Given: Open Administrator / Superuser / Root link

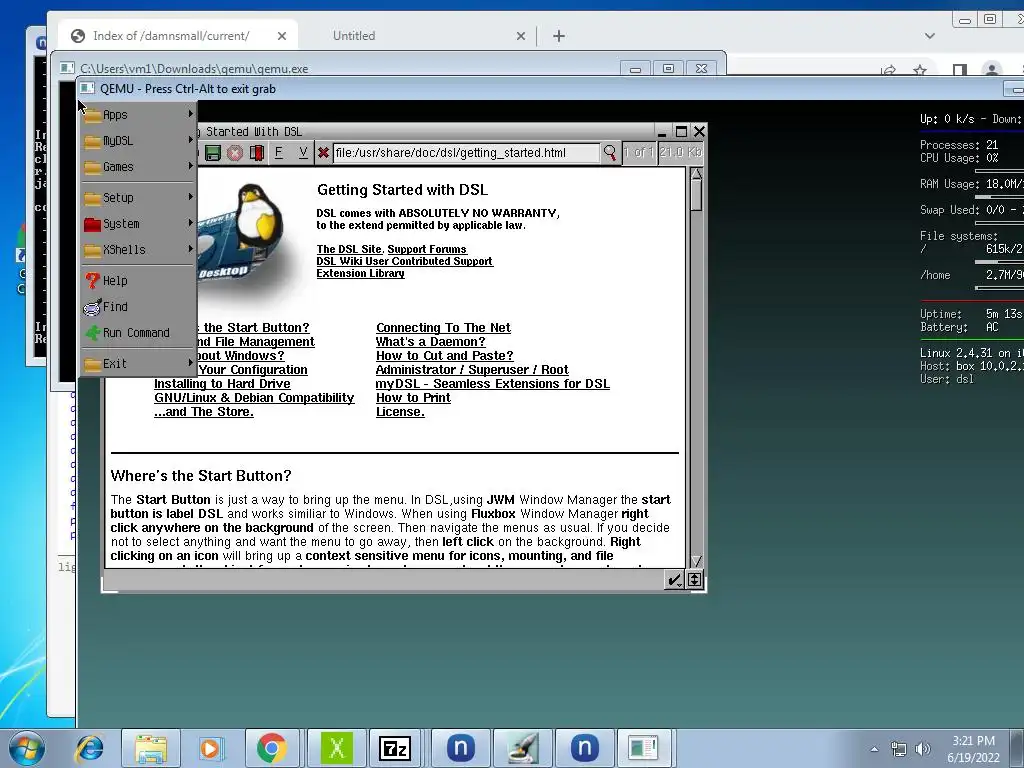Looking at the screenshot, I should (472, 370).
